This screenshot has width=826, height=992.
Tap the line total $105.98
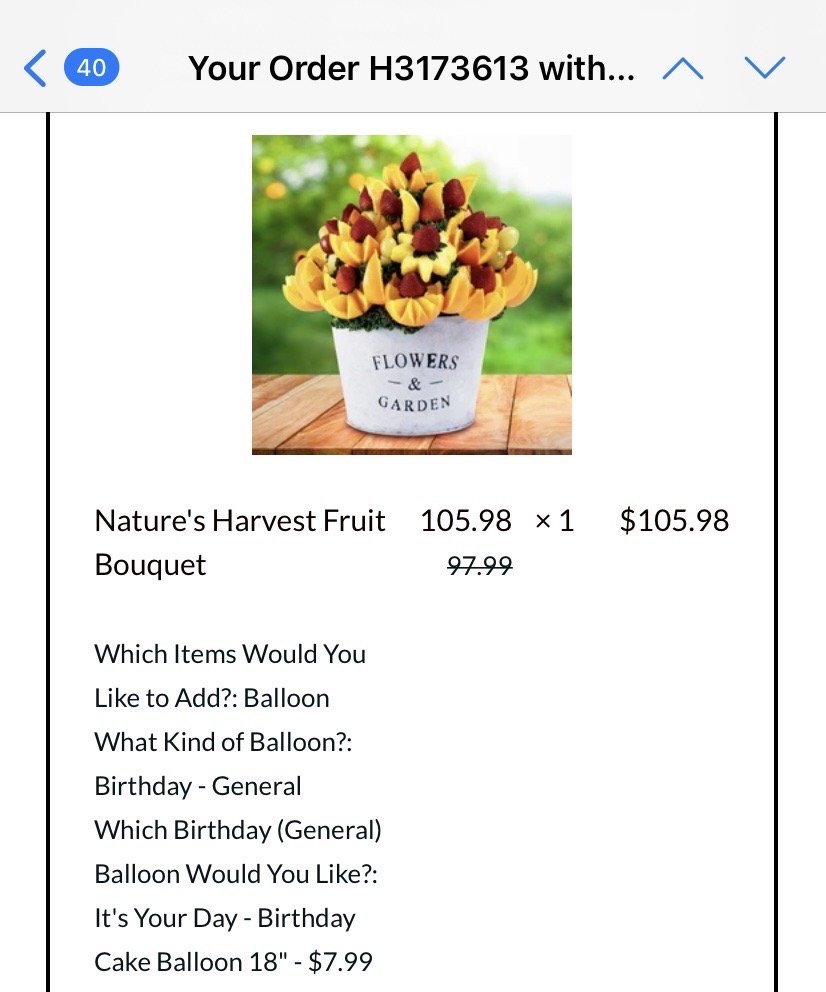point(674,521)
